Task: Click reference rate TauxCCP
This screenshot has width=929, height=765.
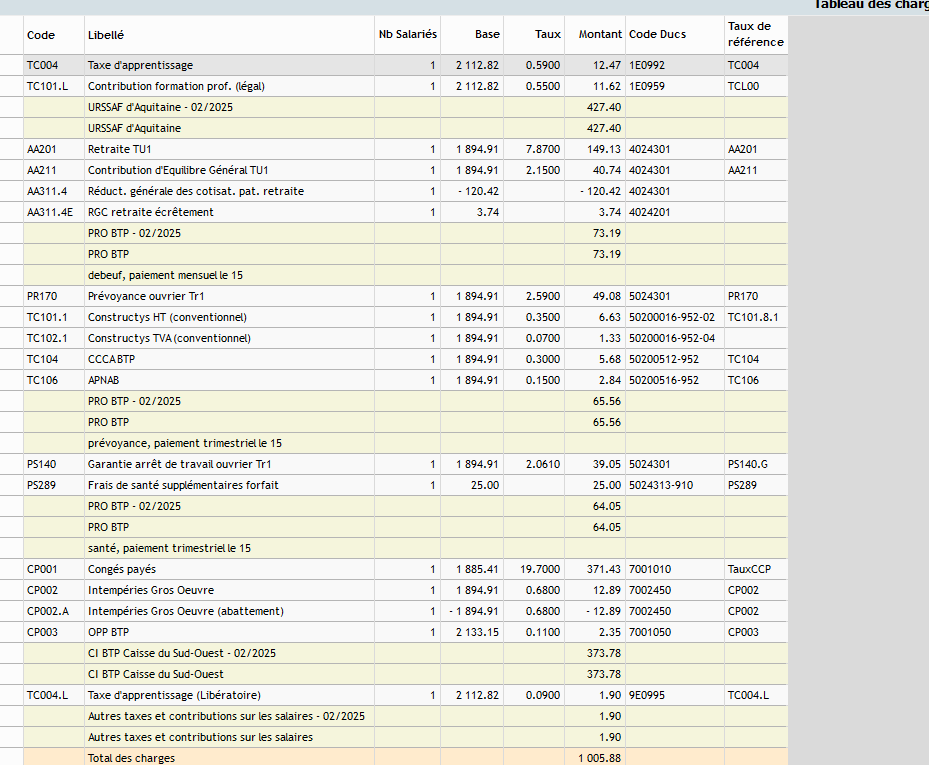Action: pos(749,569)
